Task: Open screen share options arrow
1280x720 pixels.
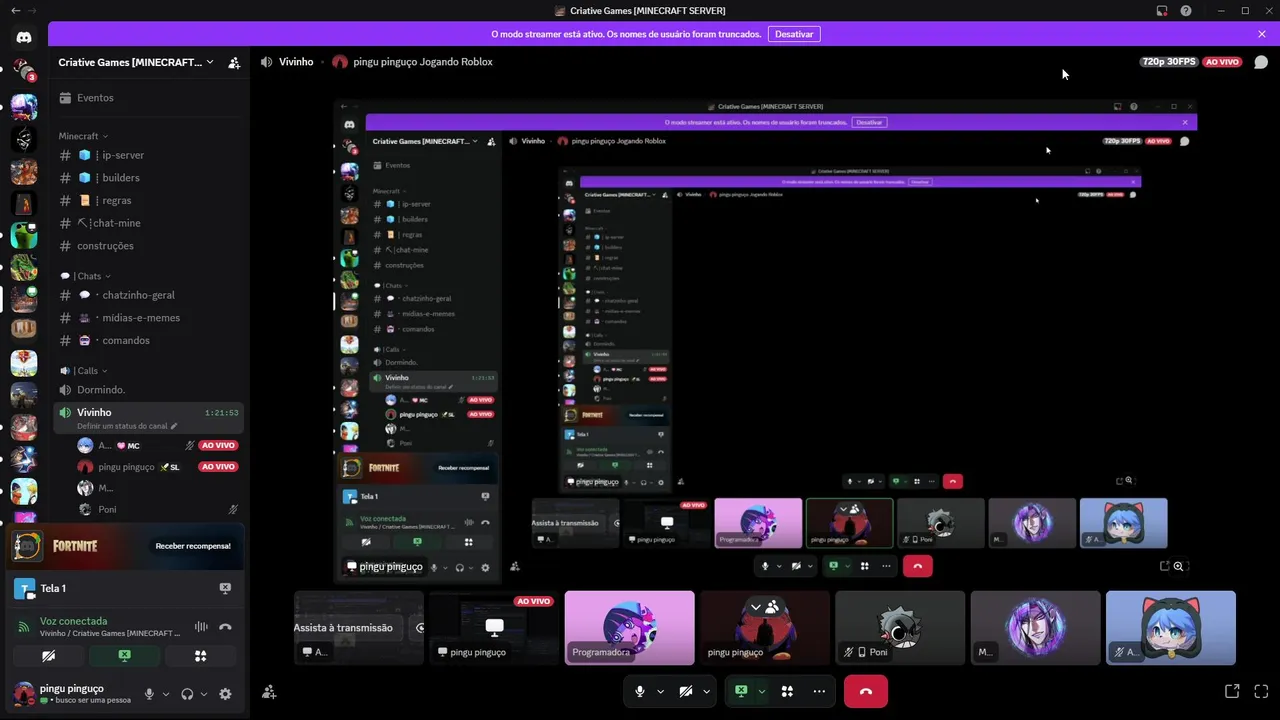Action: pyautogui.click(x=761, y=691)
